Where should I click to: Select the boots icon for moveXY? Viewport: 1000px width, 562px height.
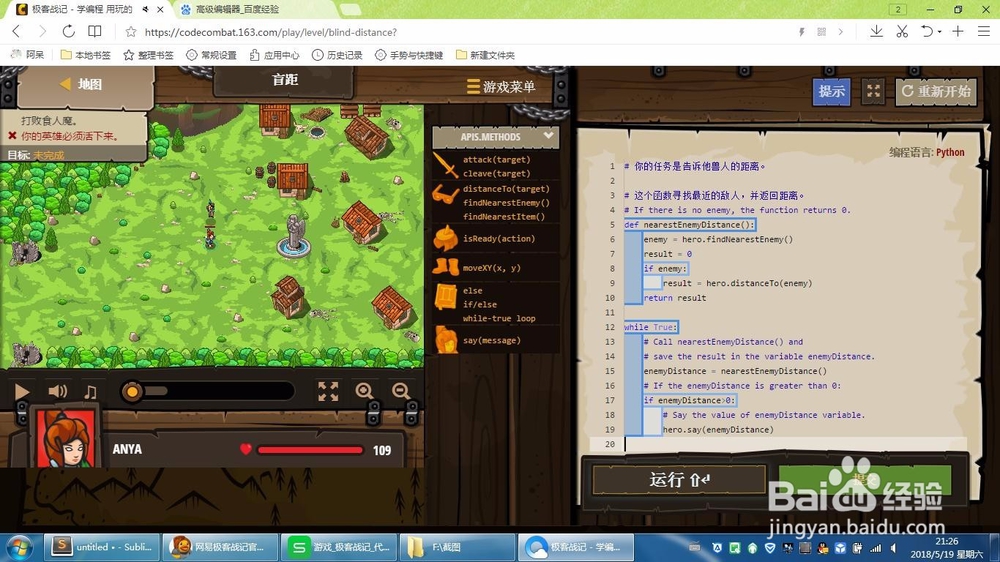[x=445, y=267]
